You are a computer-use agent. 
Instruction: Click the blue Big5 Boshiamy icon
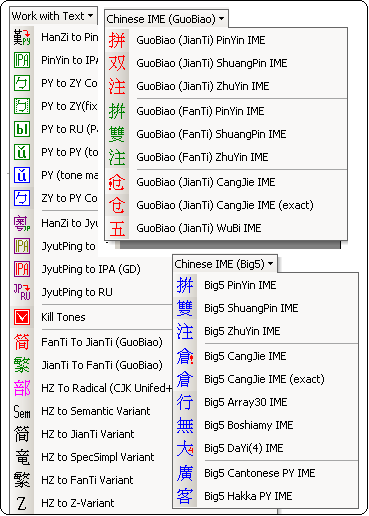pyautogui.click(x=185, y=425)
